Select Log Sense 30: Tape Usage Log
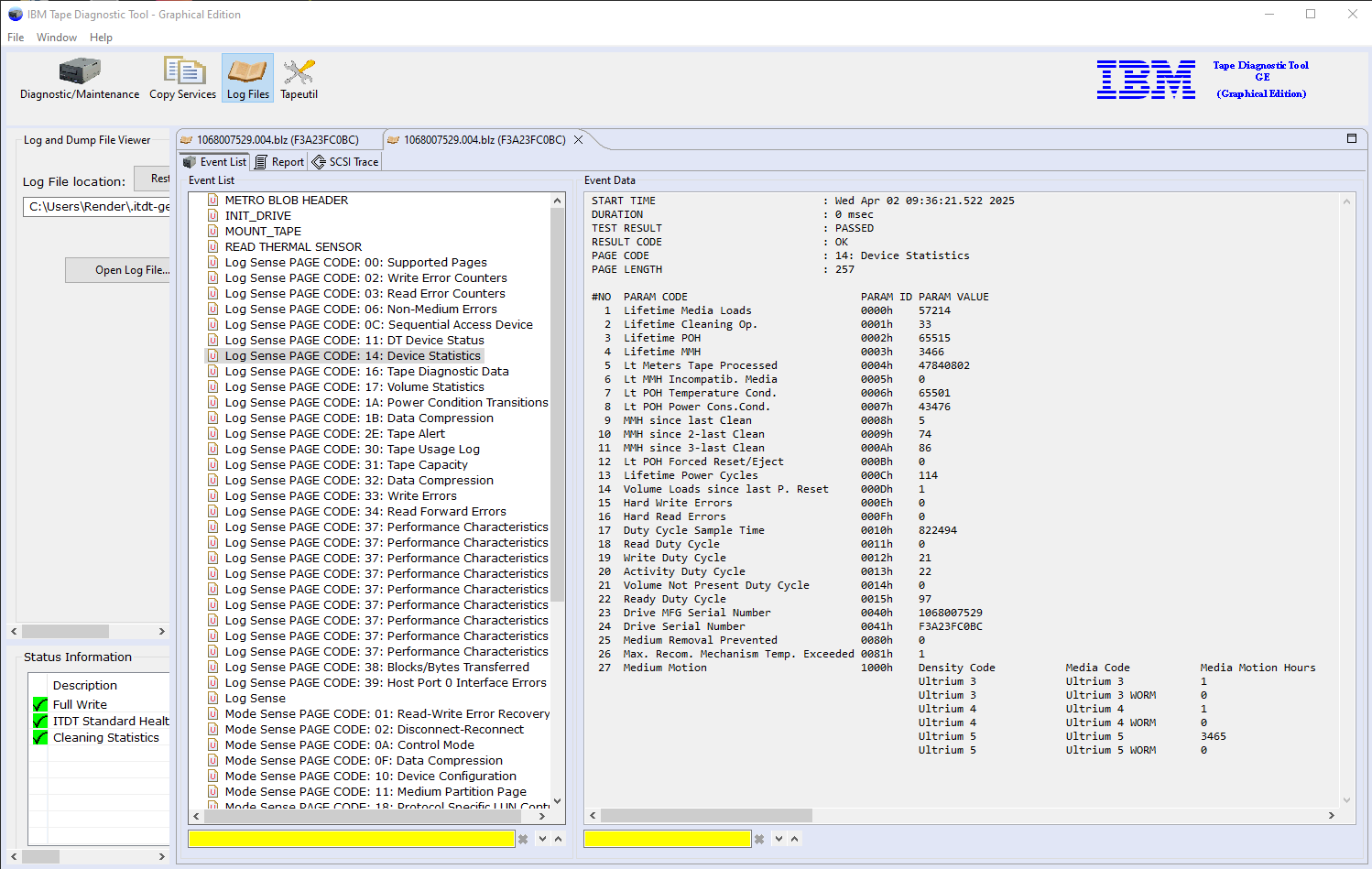1372x869 pixels. (x=353, y=449)
